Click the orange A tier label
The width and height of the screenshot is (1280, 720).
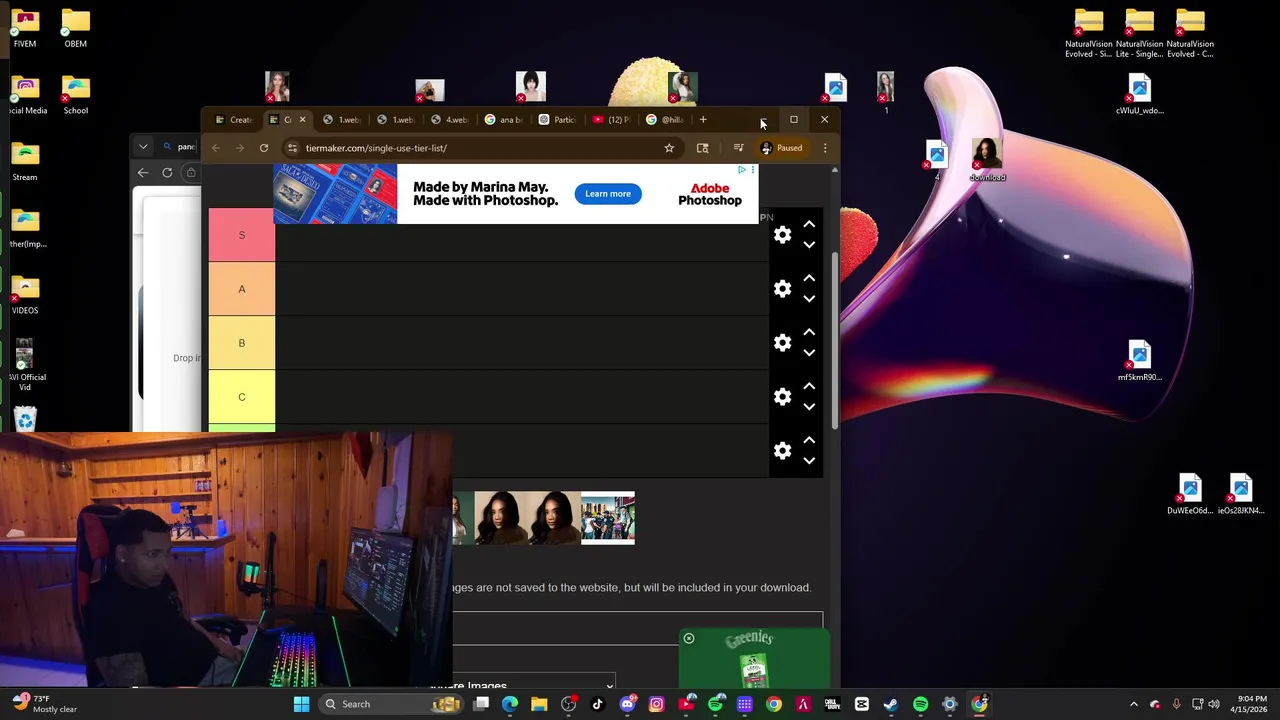click(x=241, y=289)
